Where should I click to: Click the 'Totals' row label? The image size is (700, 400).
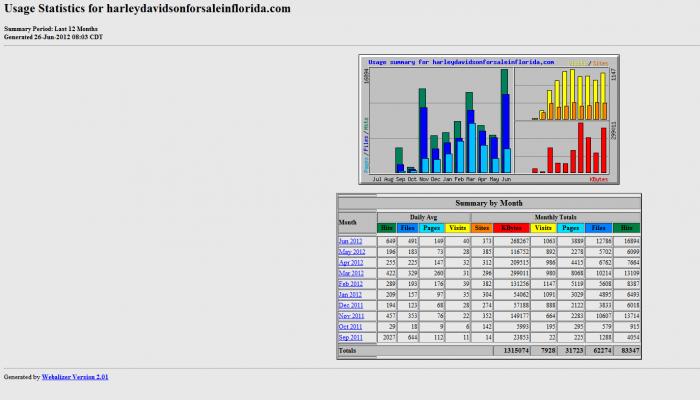(x=347, y=350)
